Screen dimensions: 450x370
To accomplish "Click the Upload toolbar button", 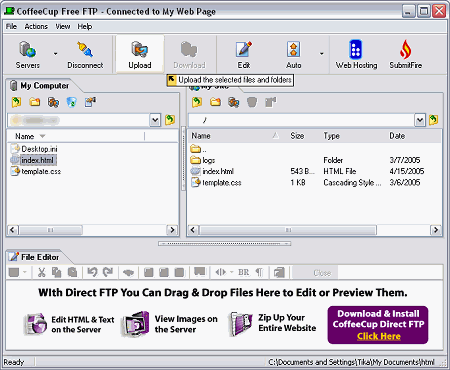I will pos(140,54).
